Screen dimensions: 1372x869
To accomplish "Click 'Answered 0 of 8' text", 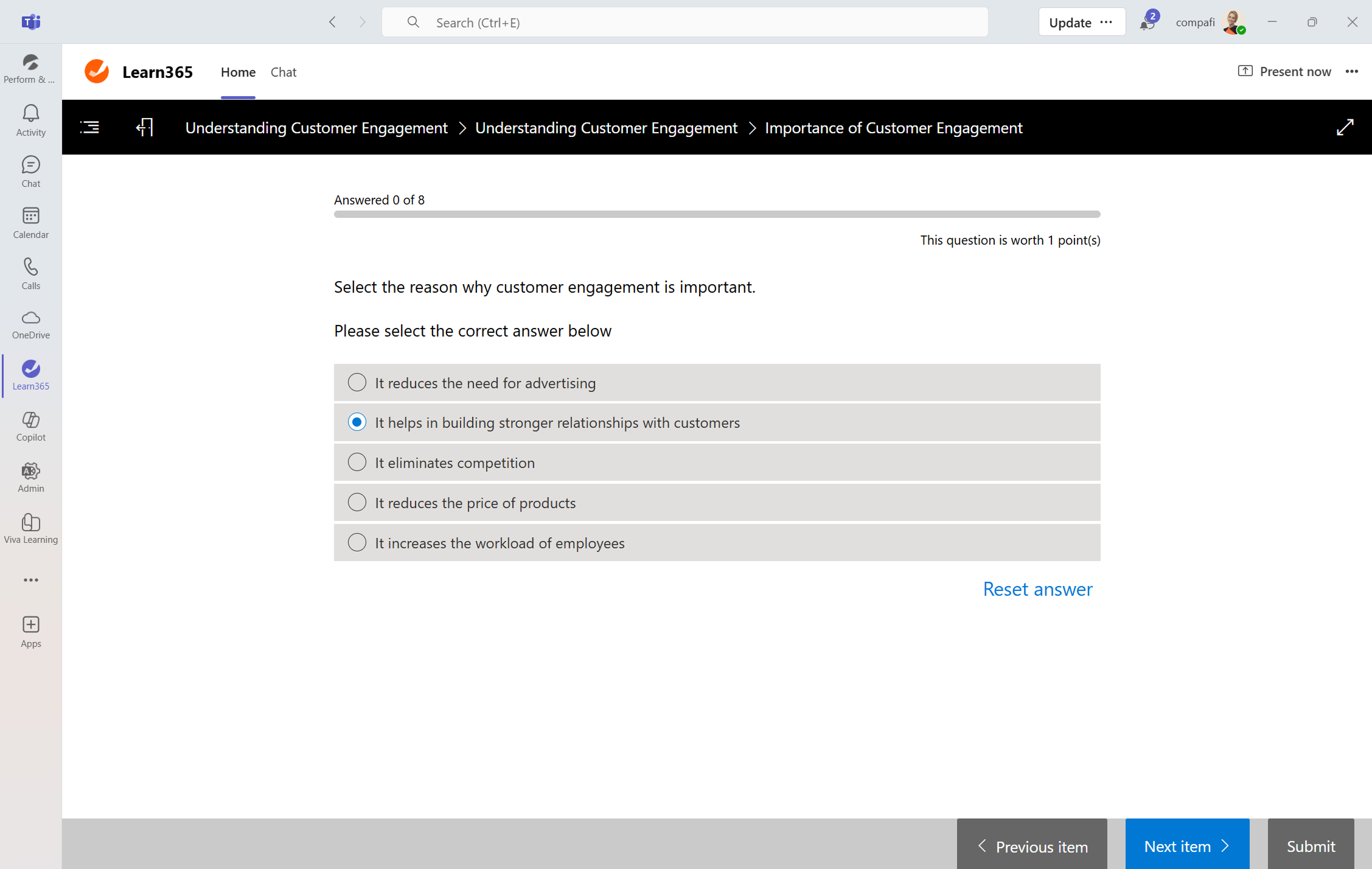I will click(379, 200).
